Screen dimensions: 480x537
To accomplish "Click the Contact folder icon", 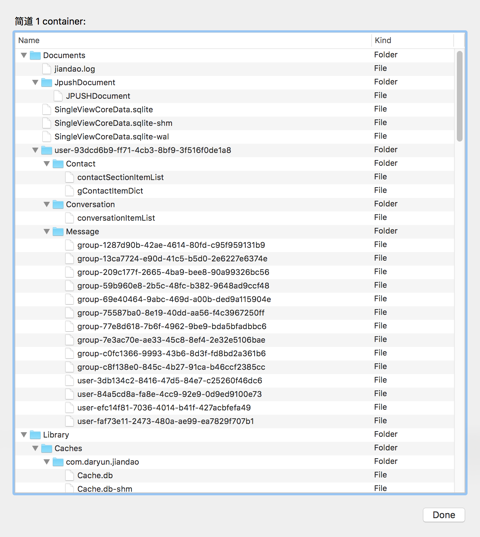I will click(x=58, y=164).
